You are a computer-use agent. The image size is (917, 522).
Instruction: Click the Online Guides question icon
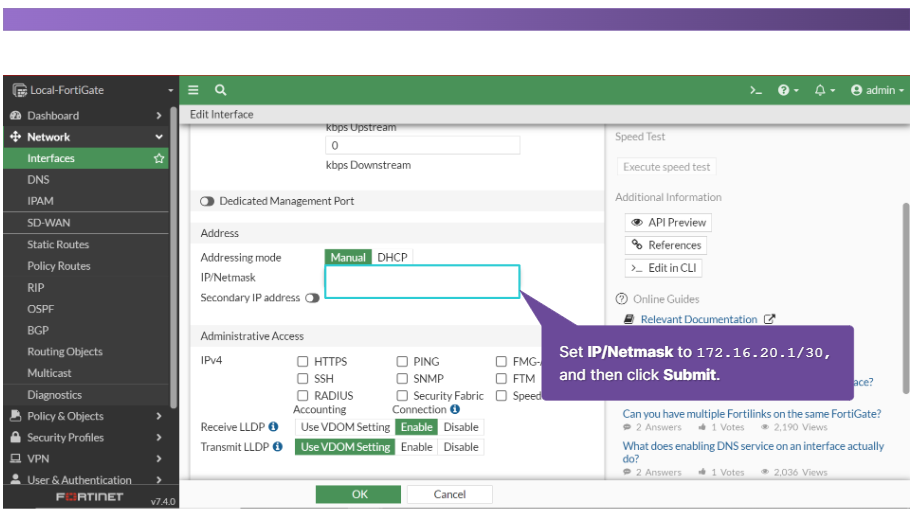[621, 299]
